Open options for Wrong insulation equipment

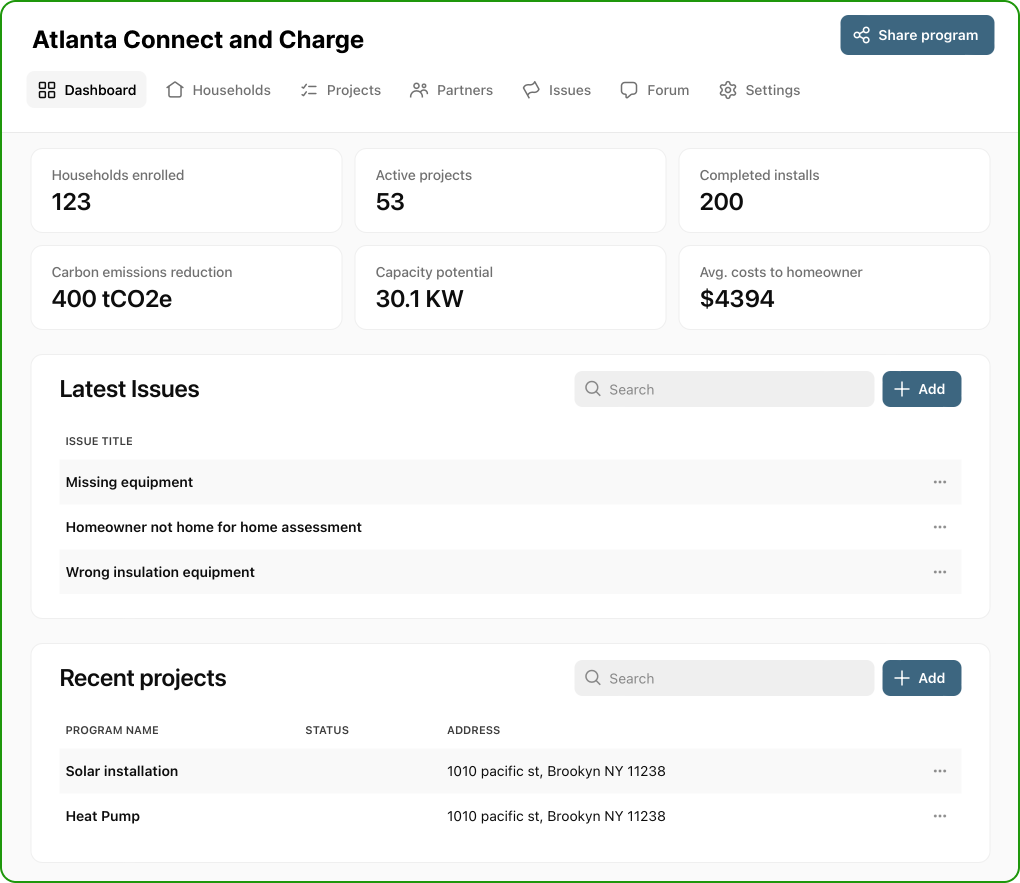[x=939, y=572]
